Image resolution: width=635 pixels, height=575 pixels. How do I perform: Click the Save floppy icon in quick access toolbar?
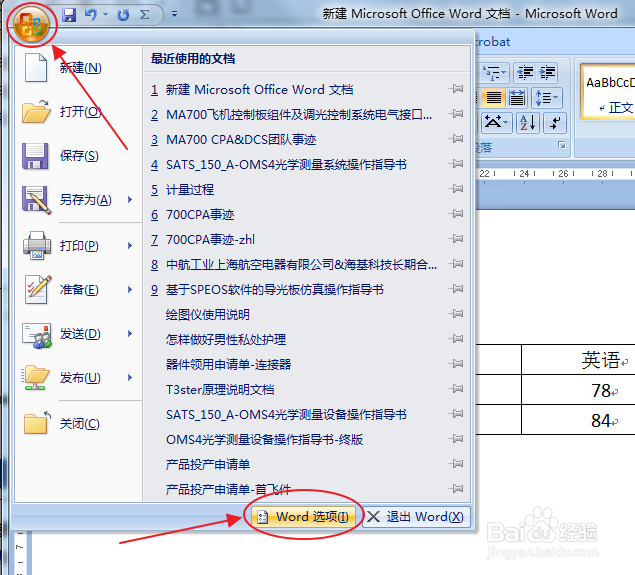pos(69,15)
